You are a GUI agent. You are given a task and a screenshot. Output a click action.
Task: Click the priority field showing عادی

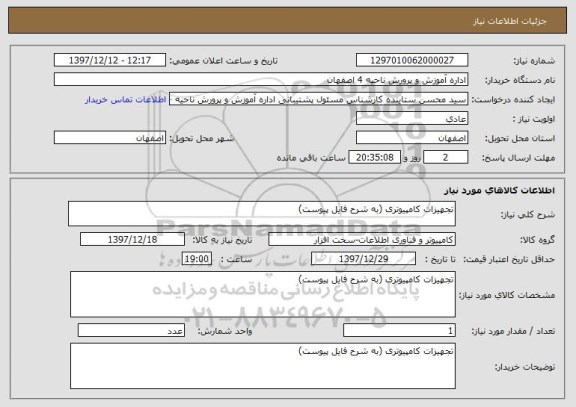[412, 119]
